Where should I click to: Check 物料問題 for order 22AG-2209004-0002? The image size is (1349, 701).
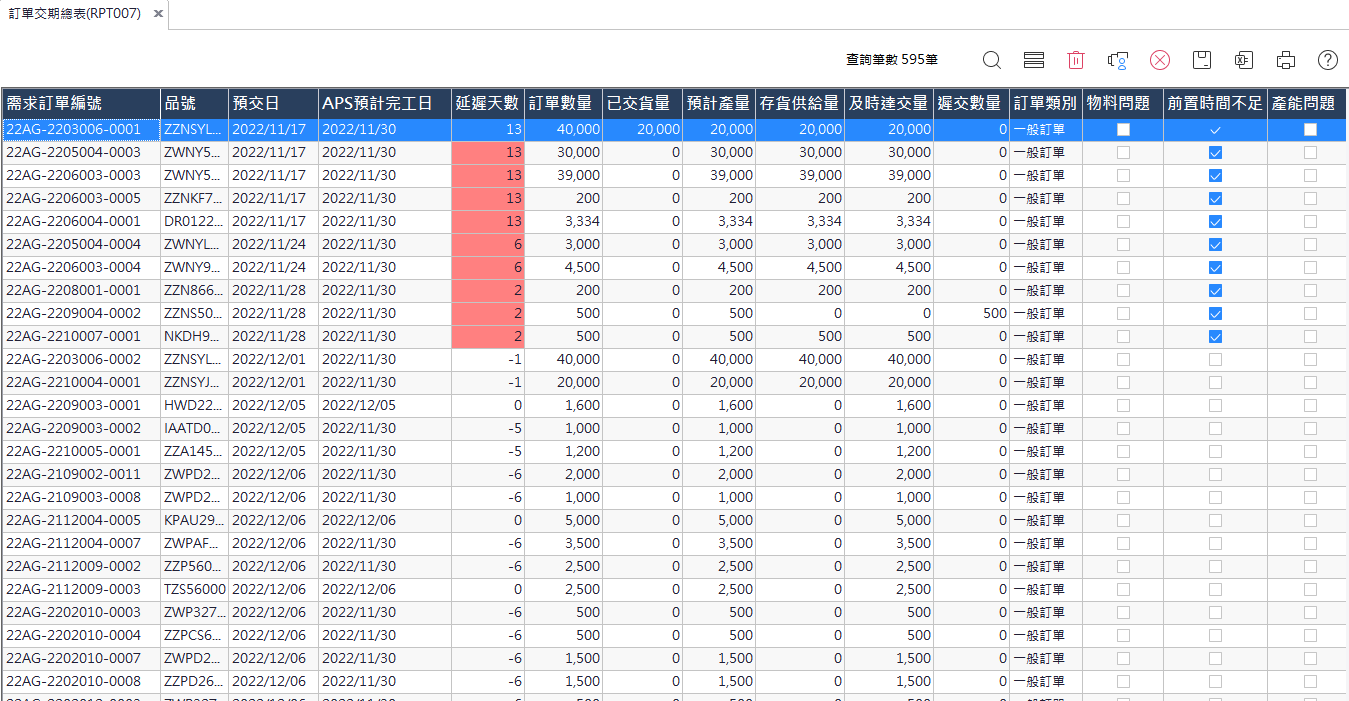click(1124, 314)
